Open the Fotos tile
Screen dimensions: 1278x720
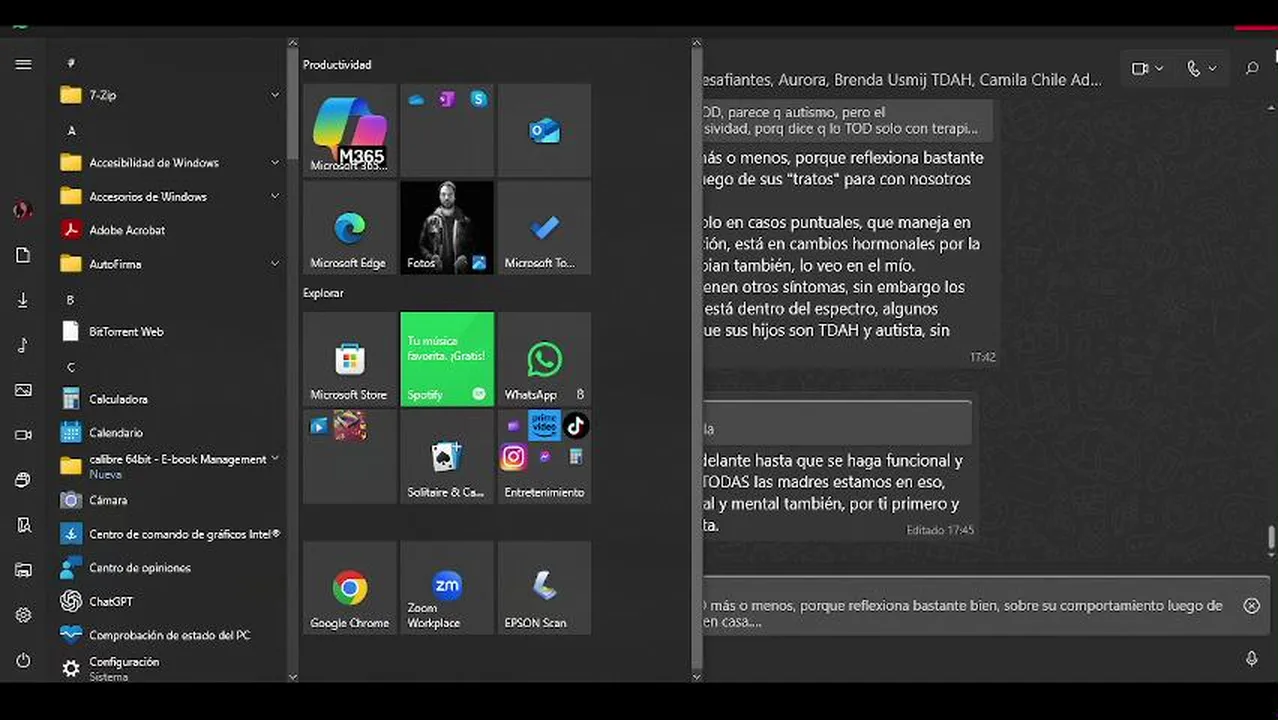point(447,228)
